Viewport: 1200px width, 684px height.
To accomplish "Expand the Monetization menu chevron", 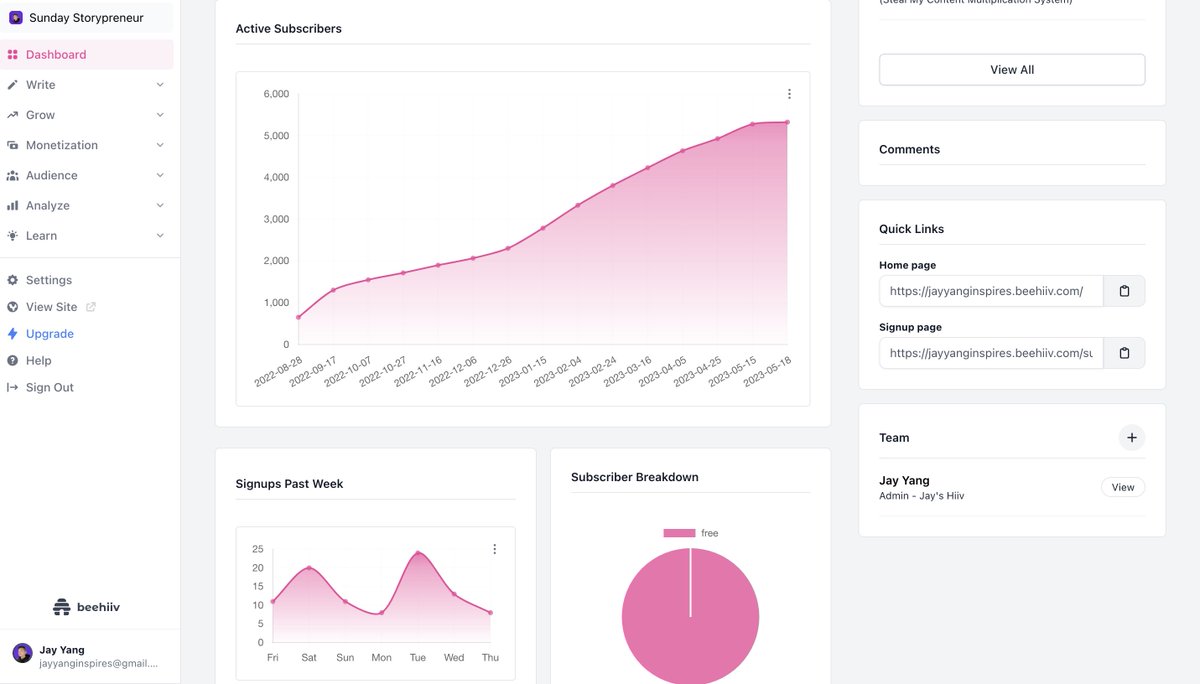I will tap(160, 145).
